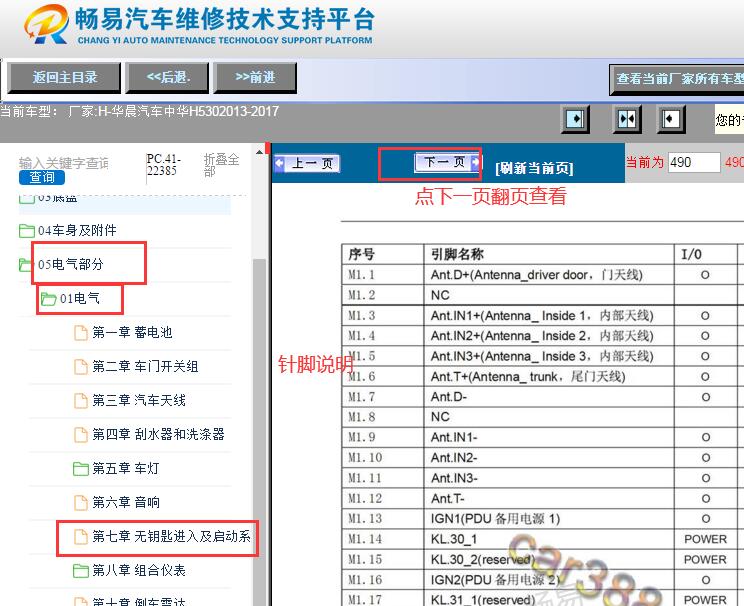This screenshot has height=606, width=744.
Task: Select the M1.2 NC pin name cell
Action: 549,295
